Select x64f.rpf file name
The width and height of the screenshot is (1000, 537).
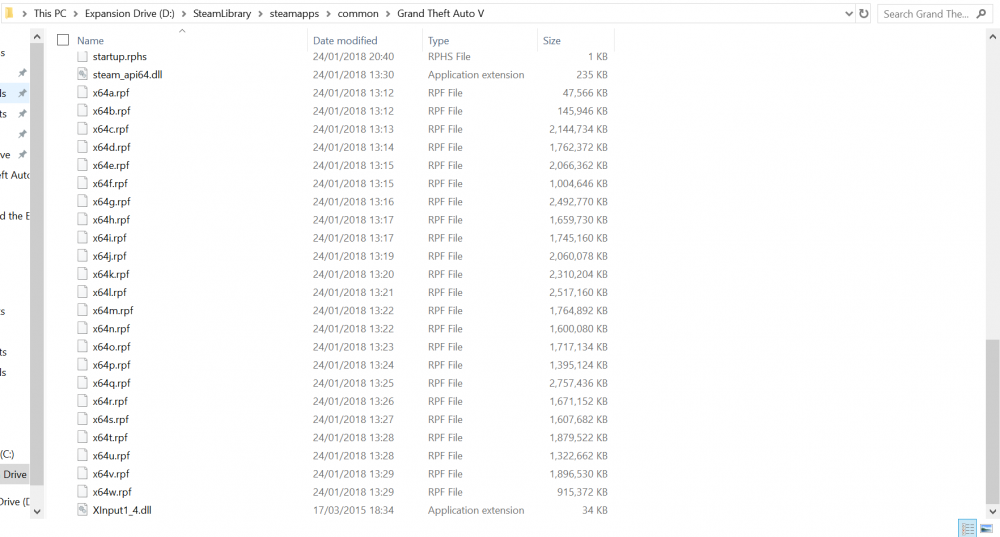(x=110, y=184)
